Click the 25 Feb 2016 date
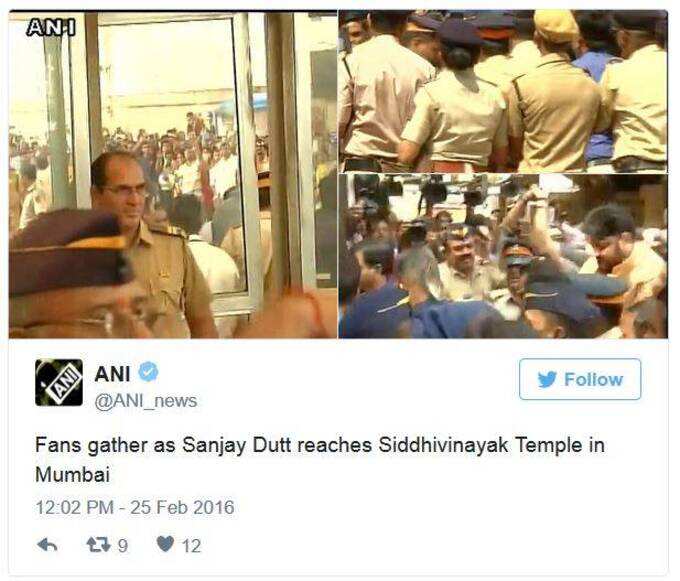 (x=182, y=507)
